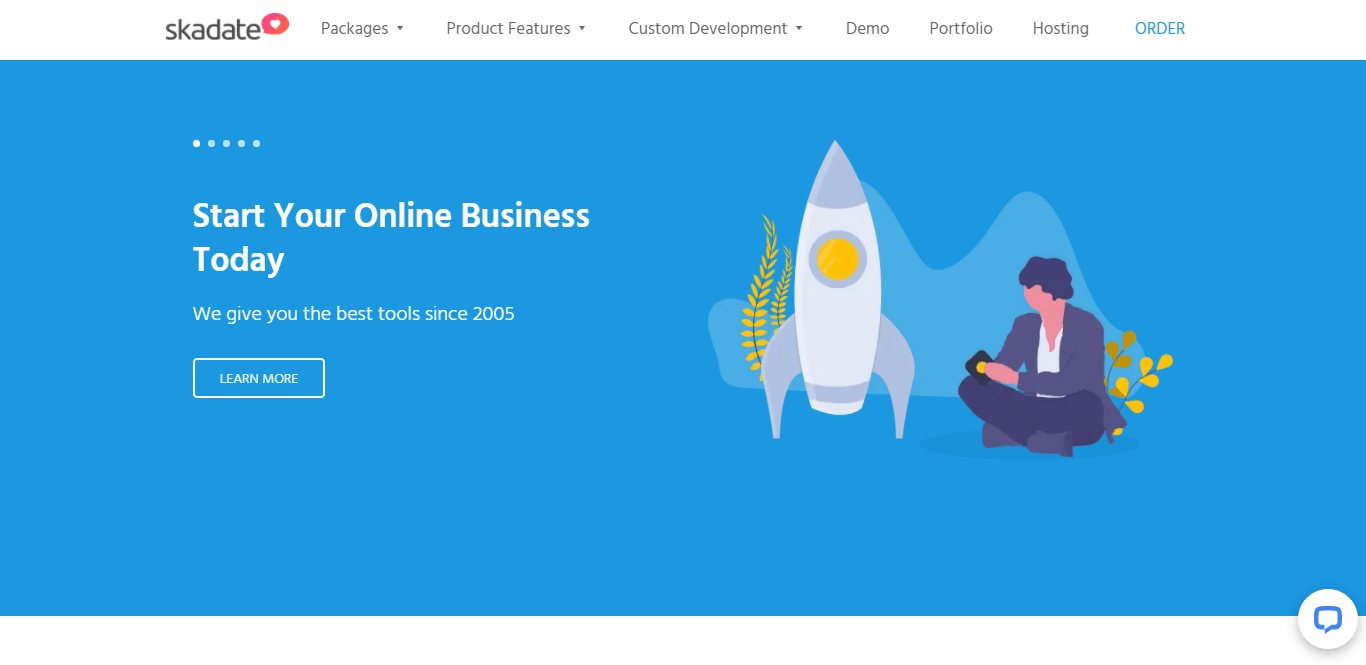This screenshot has width=1366, height=665.
Task: Select the second carousel slide dot
Action: point(212,143)
